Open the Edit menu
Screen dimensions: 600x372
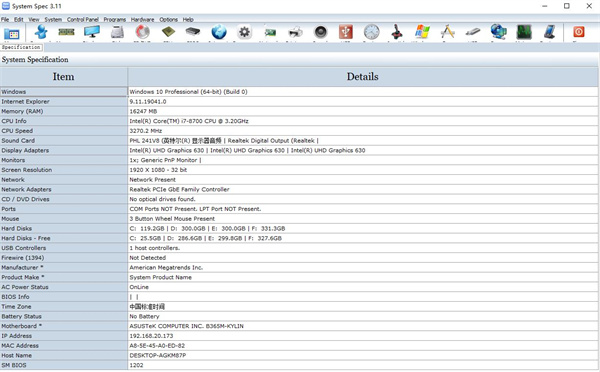19,19
